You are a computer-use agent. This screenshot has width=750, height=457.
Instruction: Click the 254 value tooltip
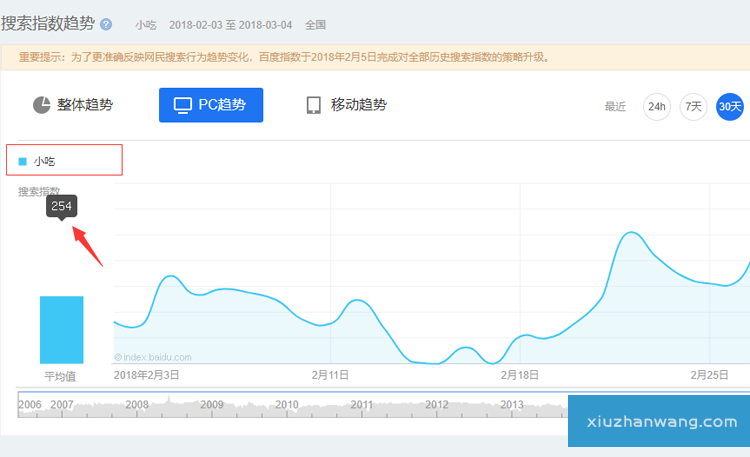61,206
